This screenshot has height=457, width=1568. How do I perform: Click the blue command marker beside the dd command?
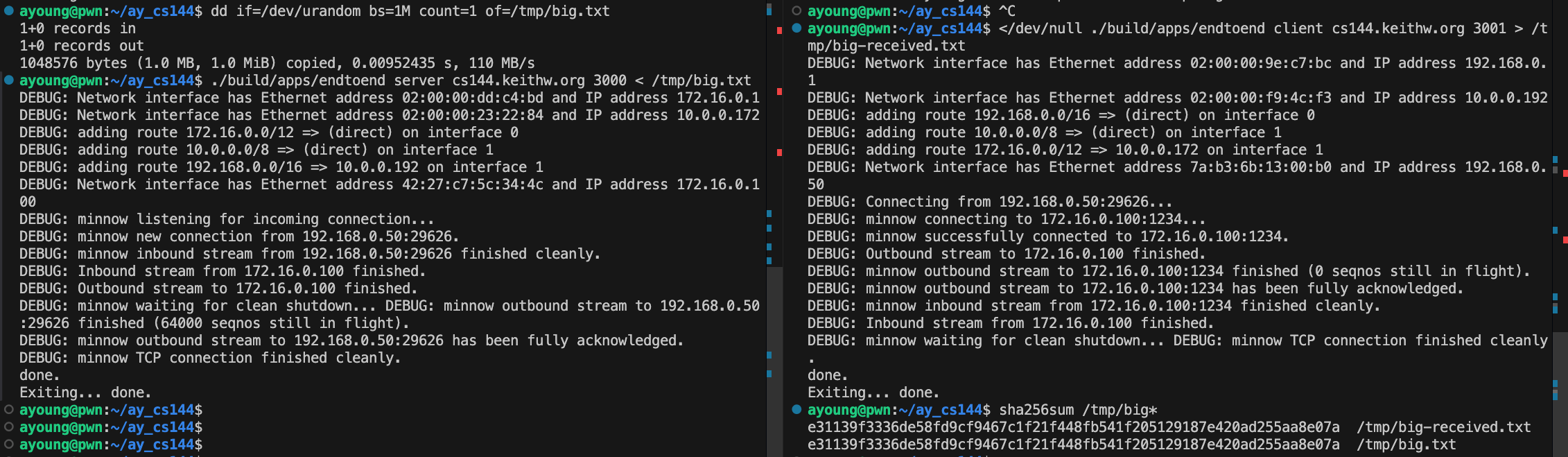click(x=9, y=11)
